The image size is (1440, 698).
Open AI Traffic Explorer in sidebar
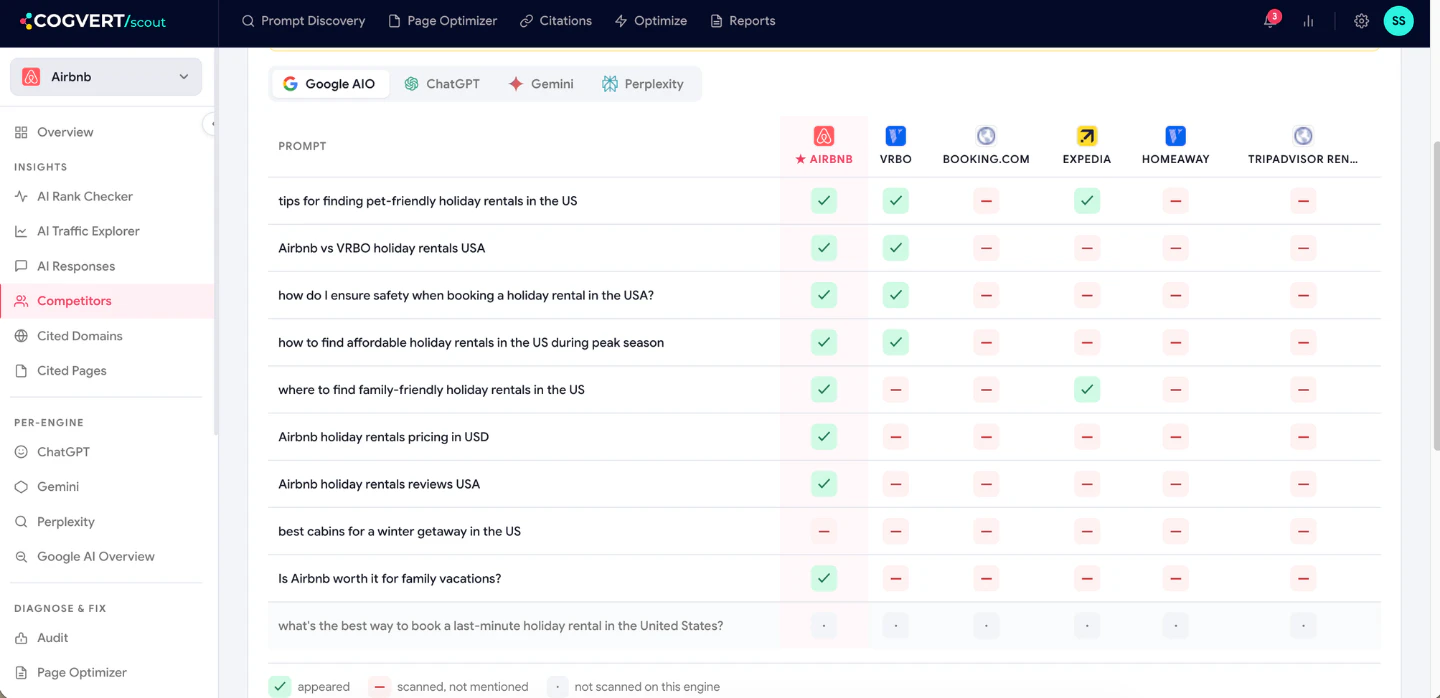point(106,231)
